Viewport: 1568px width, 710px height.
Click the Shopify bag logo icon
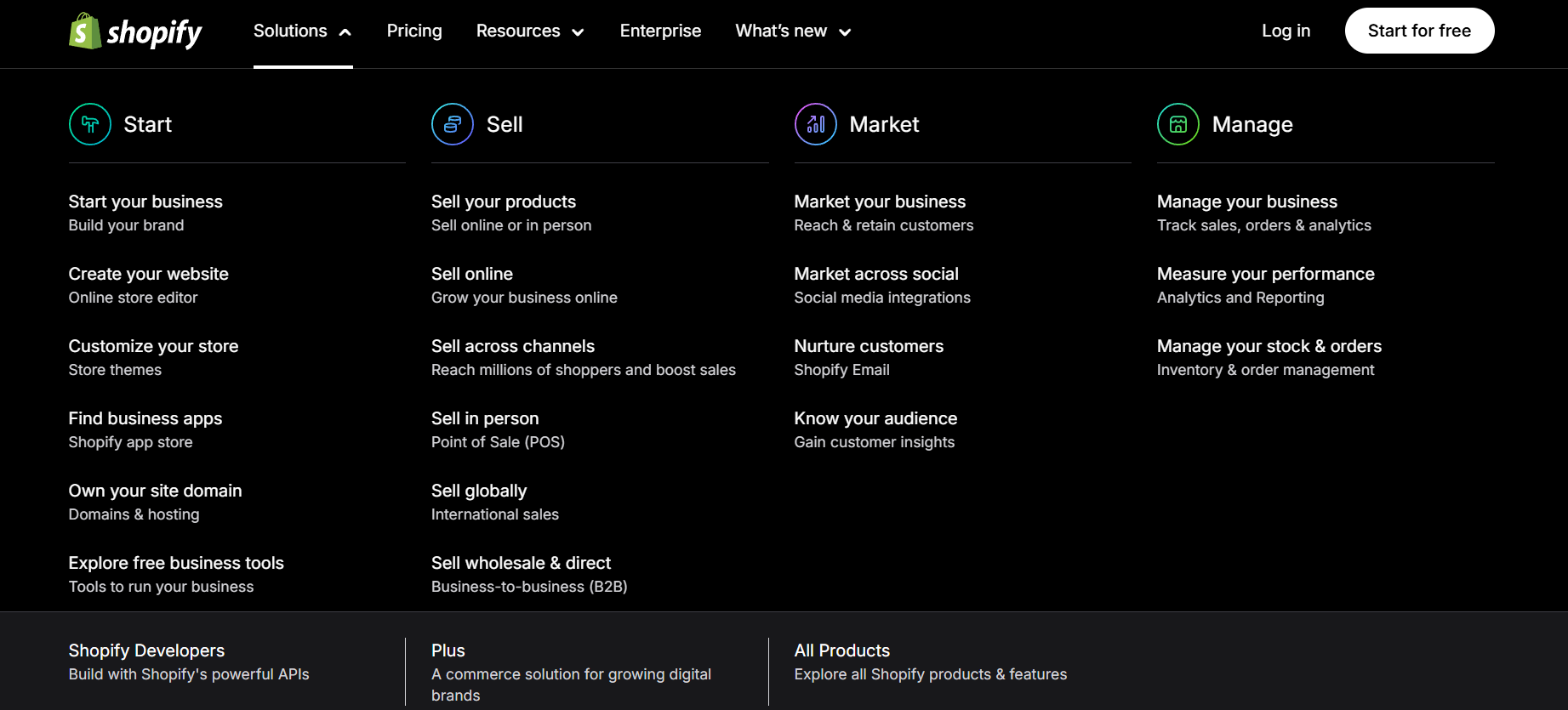pyautogui.click(x=85, y=31)
